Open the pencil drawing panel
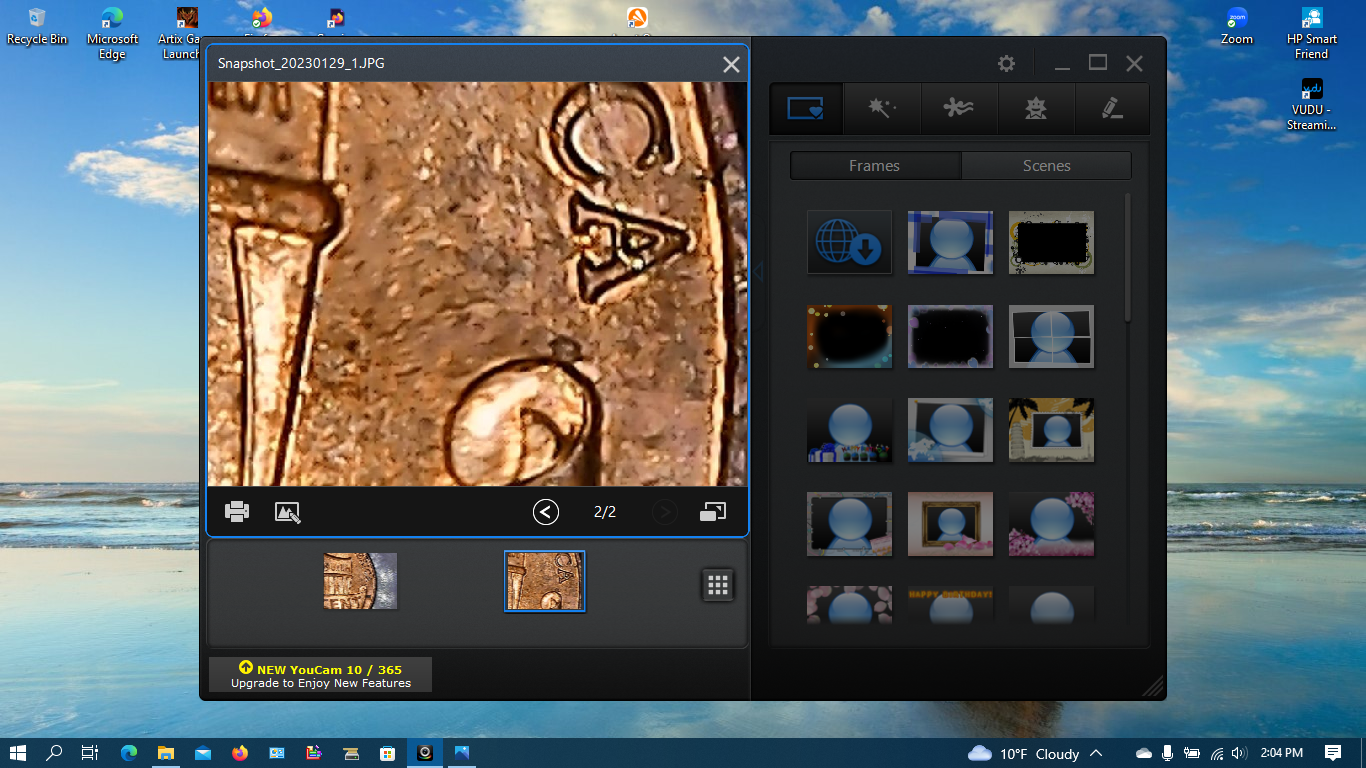Image resolution: width=1366 pixels, height=768 pixels. pyautogui.click(x=1112, y=108)
